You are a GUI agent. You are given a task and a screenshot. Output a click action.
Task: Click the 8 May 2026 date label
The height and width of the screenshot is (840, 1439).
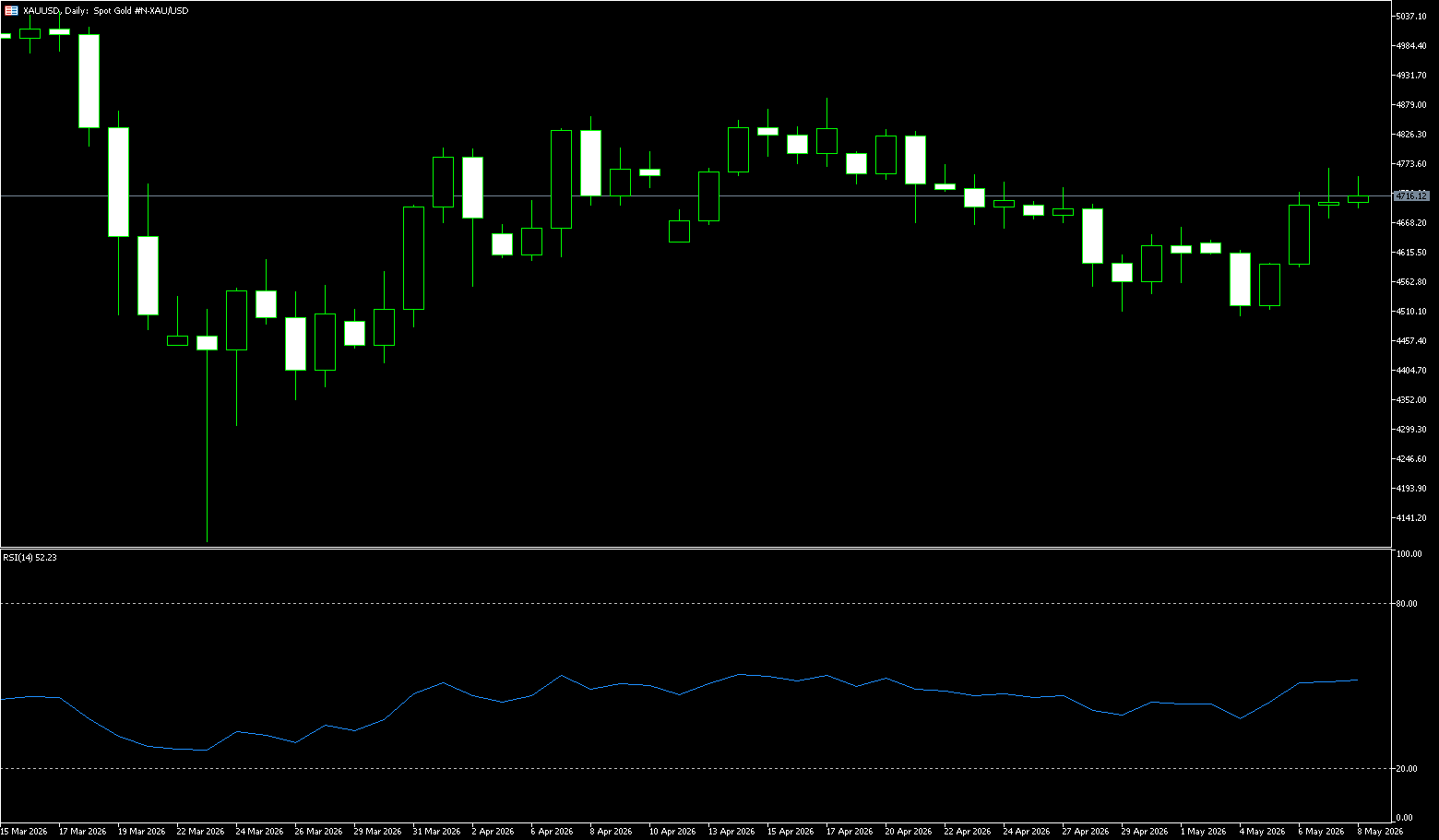click(1381, 832)
